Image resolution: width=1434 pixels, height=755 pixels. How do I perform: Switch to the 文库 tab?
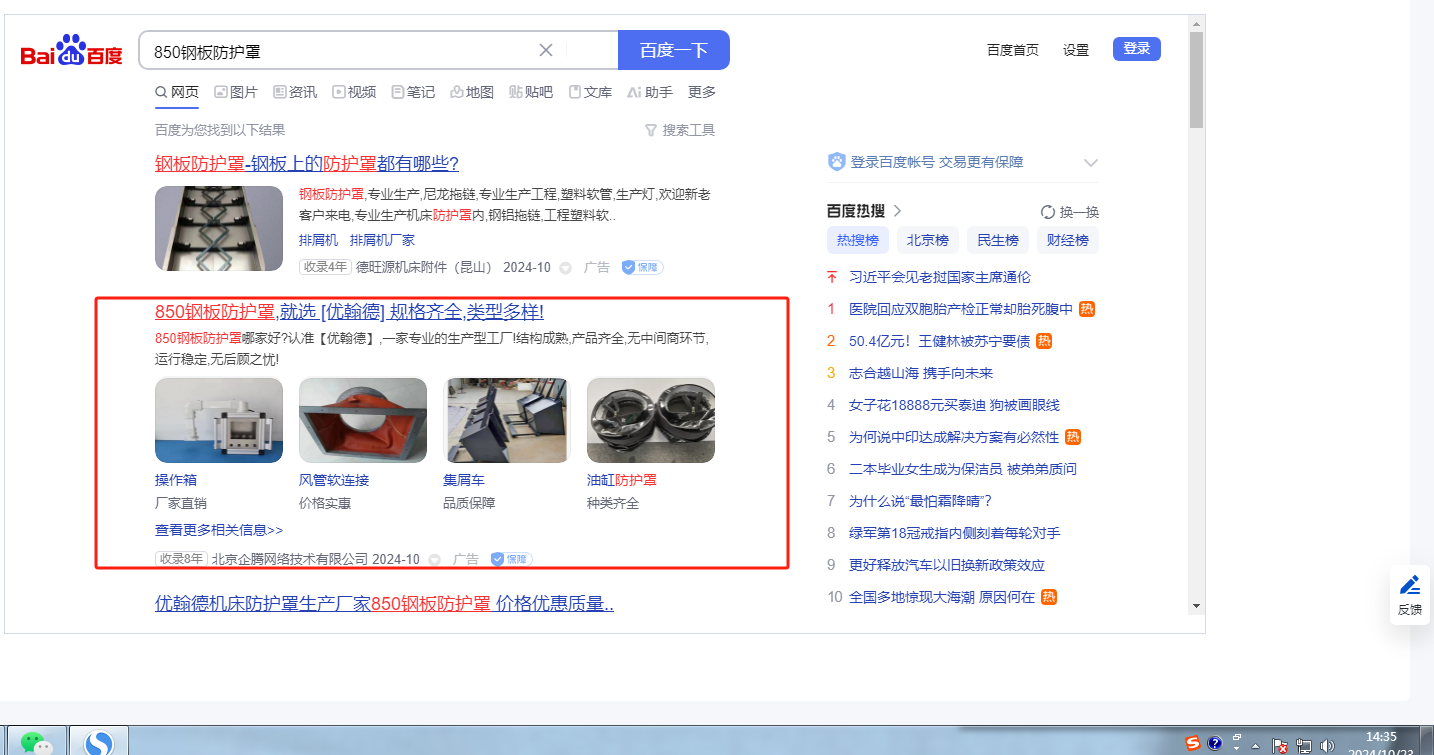coord(590,92)
